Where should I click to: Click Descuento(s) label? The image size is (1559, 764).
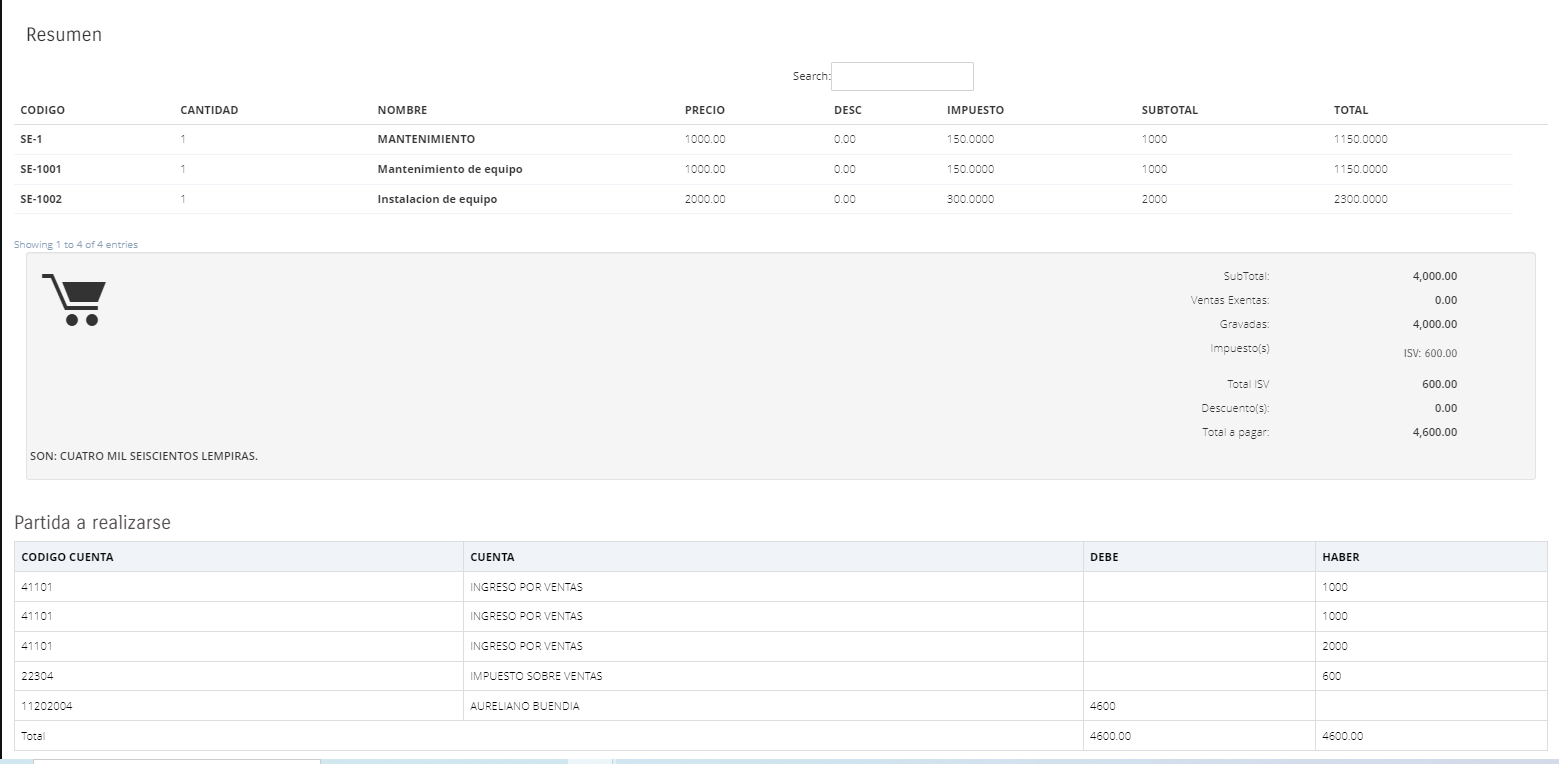[x=1235, y=408]
